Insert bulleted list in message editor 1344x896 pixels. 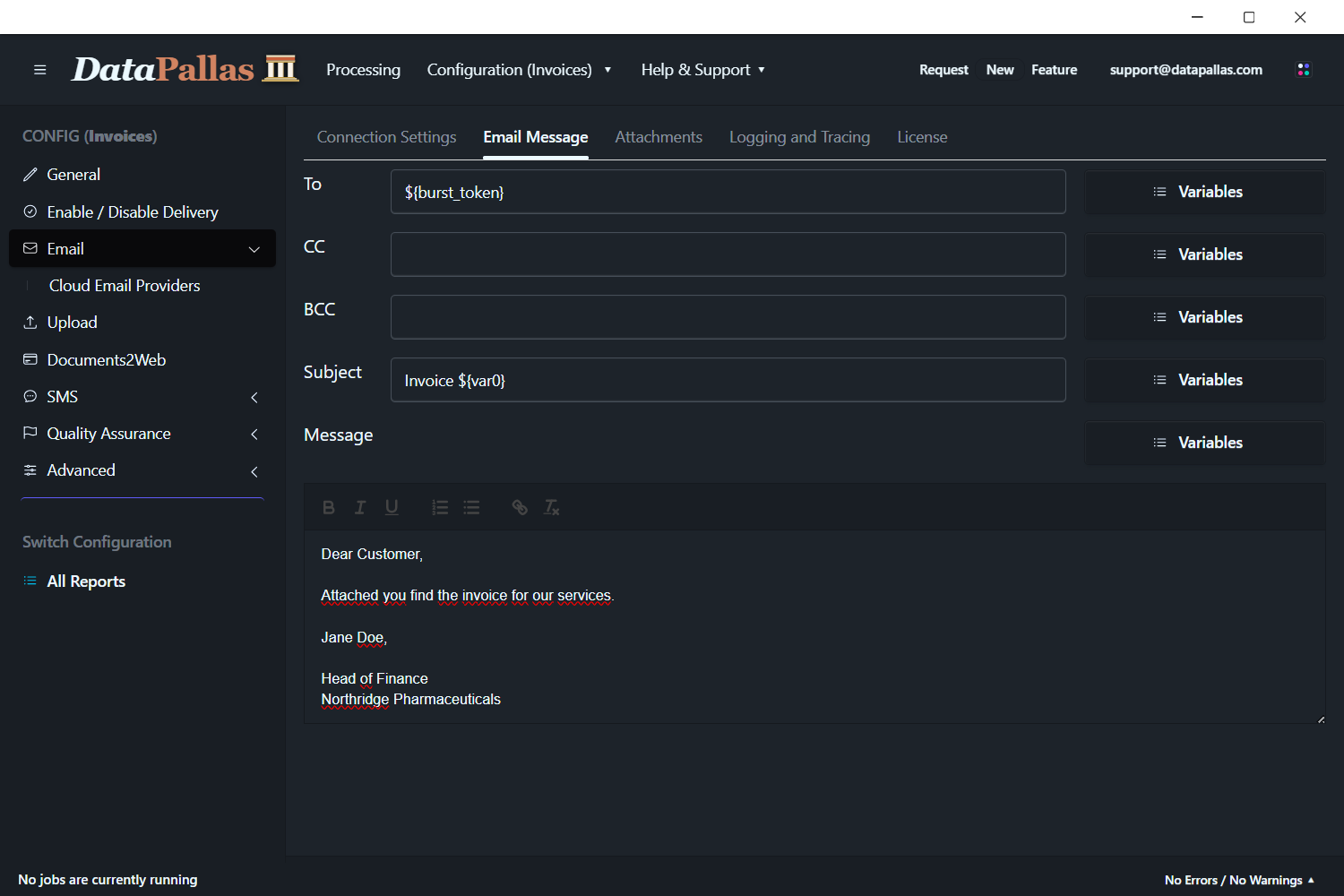click(x=471, y=508)
